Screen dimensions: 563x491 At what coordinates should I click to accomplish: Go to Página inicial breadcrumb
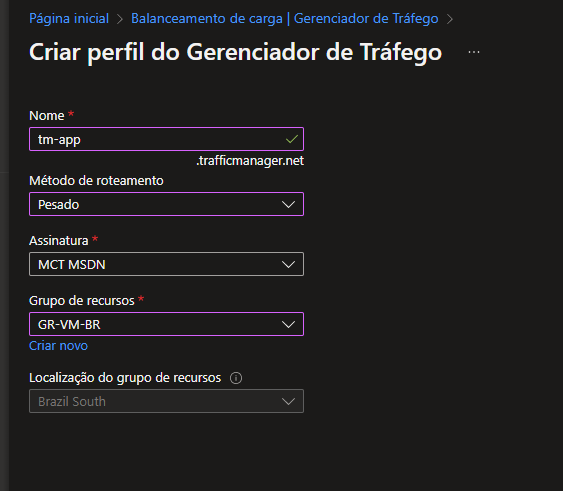[x=69, y=19]
